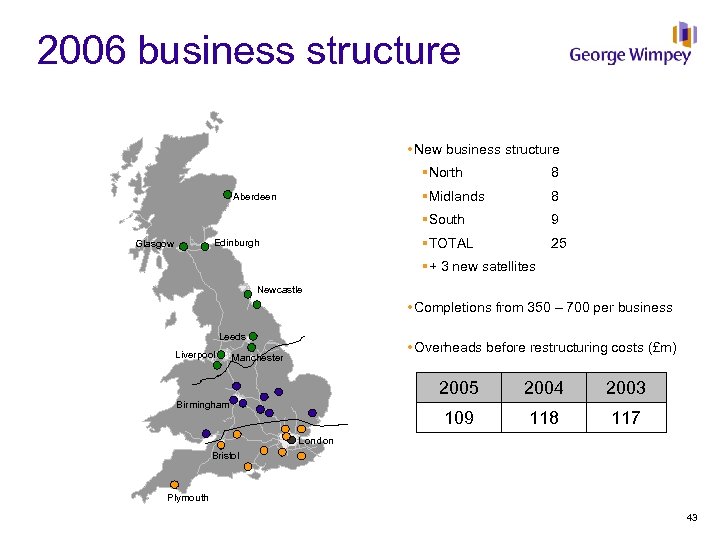The image size is (720, 540).
Task: Click the 'TOTAL' bullet item
Action: click(x=450, y=243)
